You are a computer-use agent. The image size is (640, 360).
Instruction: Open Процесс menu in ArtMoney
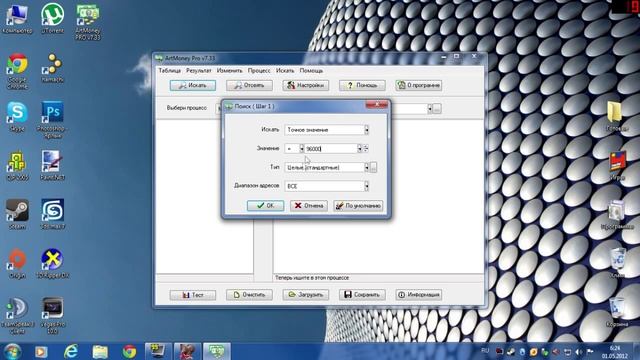[x=259, y=71]
